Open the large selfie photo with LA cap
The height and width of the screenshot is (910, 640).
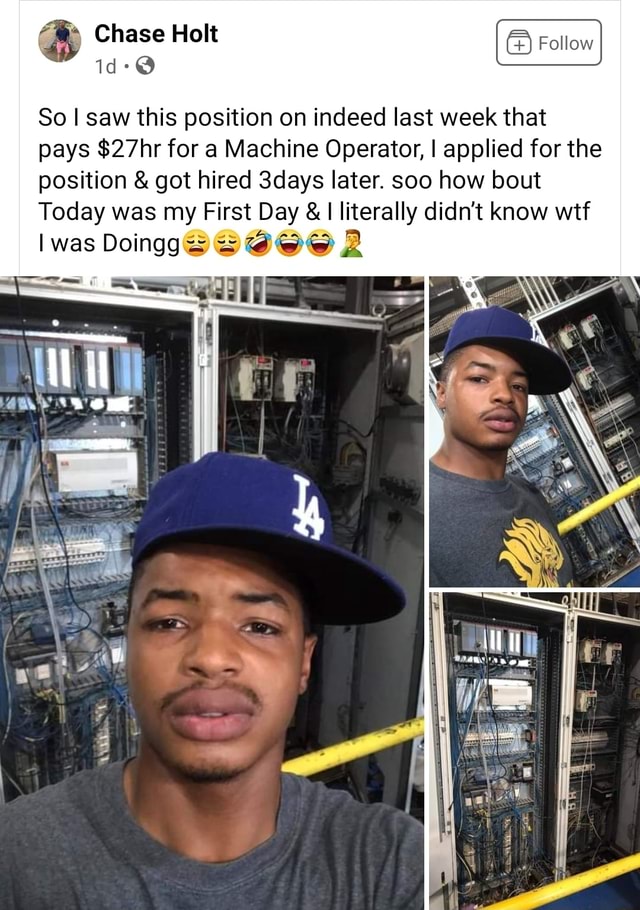[212, 593]
